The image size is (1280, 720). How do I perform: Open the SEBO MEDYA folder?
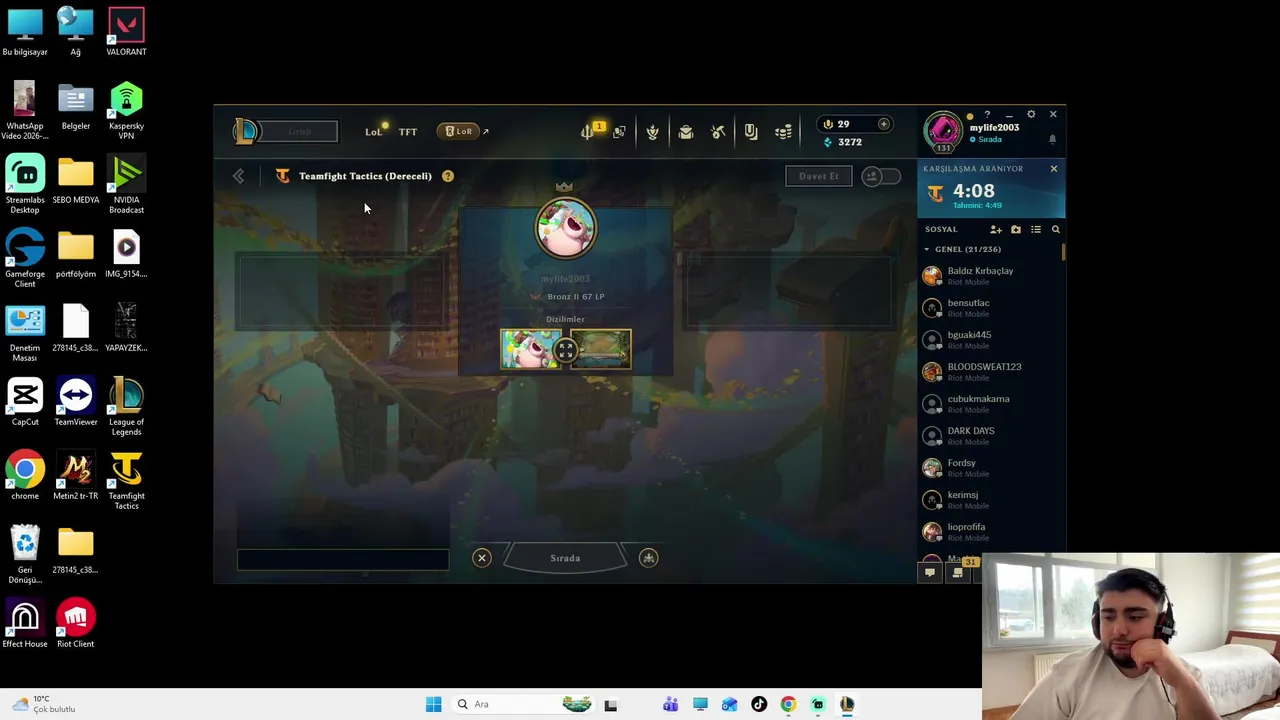(76, 180)
